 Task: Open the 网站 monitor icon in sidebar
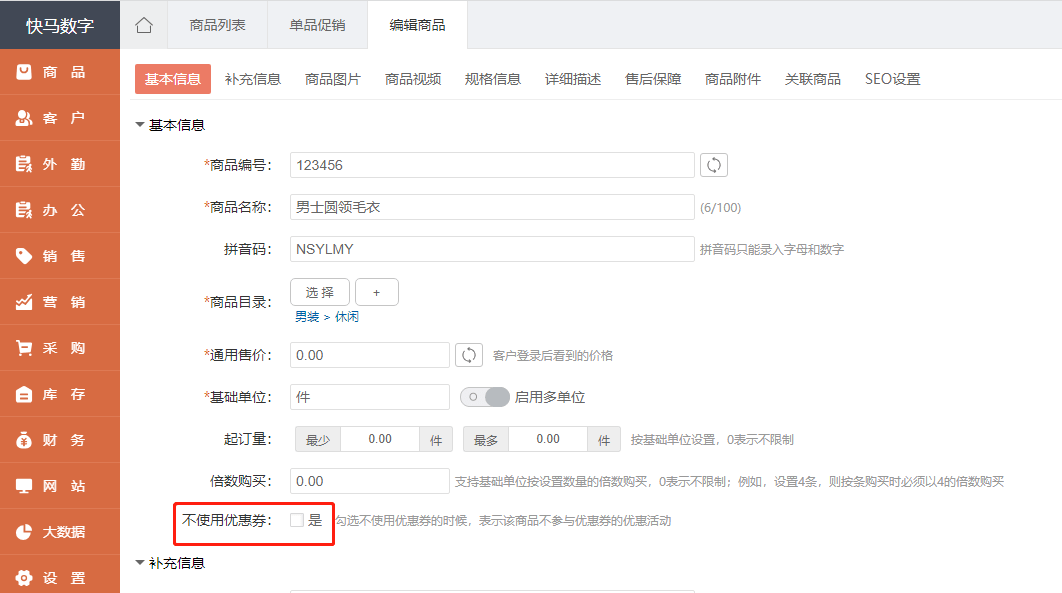[24, 486]
